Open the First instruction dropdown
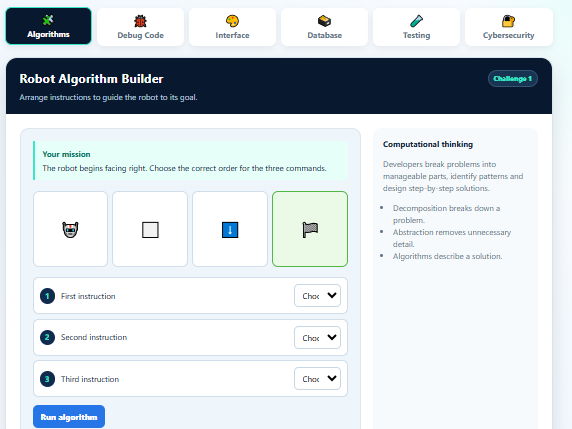 tap(317, 295)
